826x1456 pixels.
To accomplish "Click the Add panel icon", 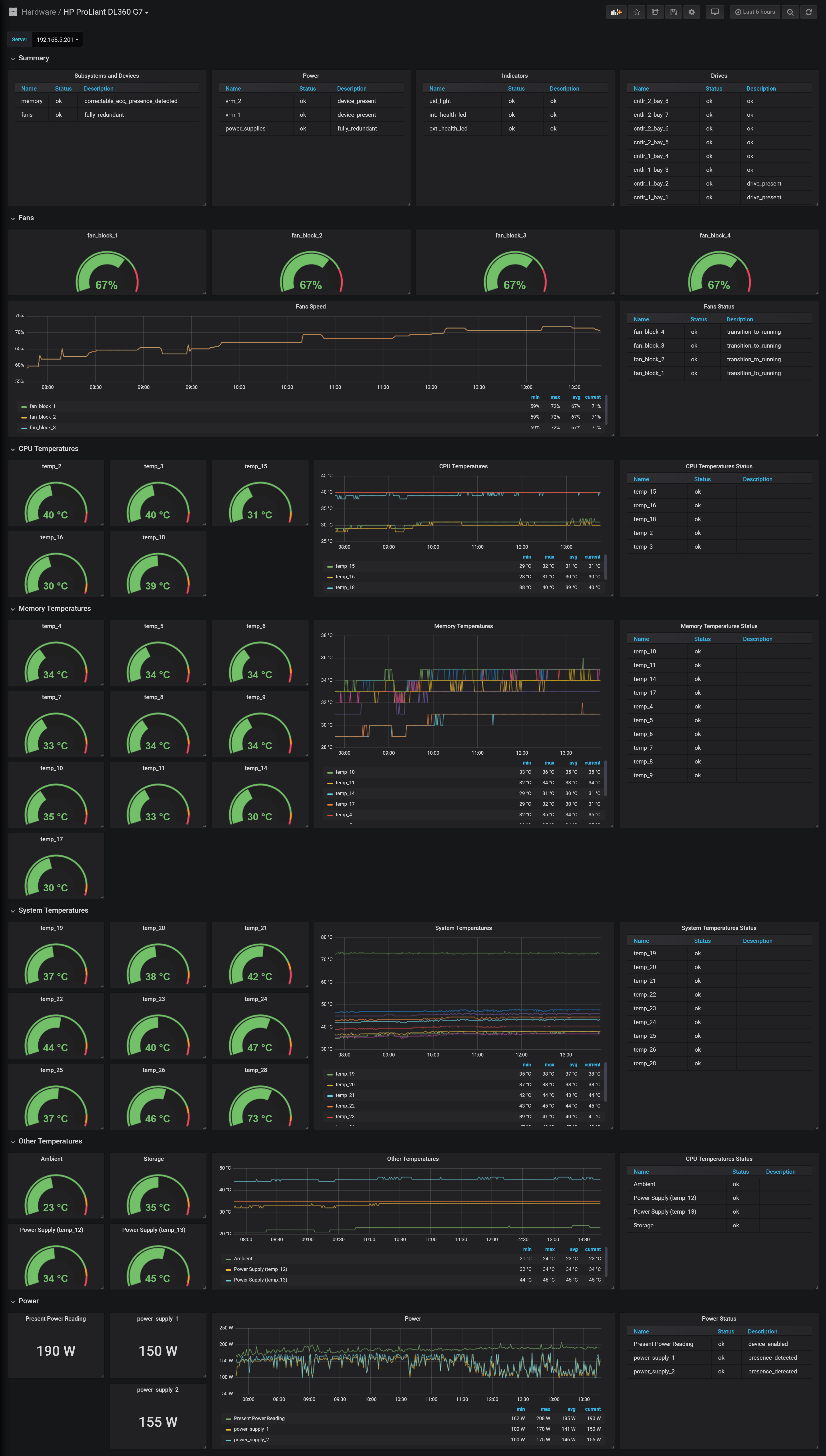I will tap(616, 12).
